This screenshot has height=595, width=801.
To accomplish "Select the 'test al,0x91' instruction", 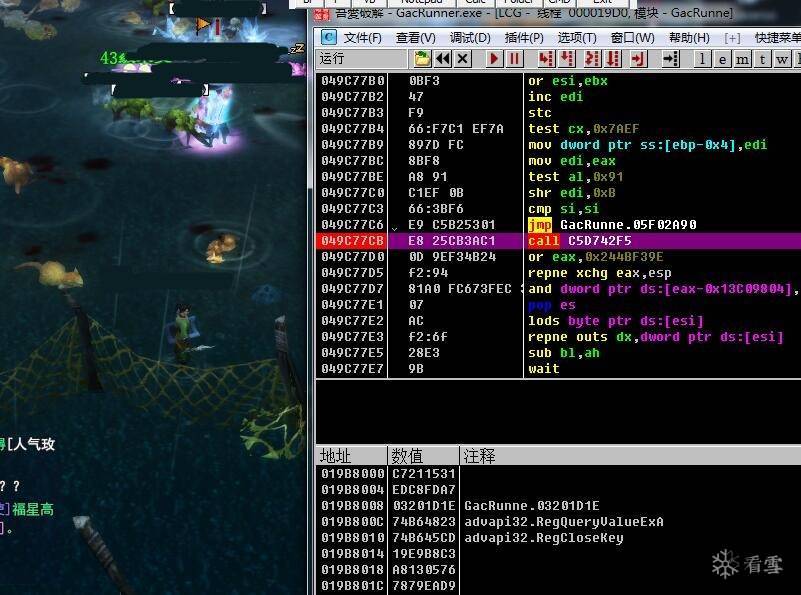I will pyautogui.click(x=575, y=177).
